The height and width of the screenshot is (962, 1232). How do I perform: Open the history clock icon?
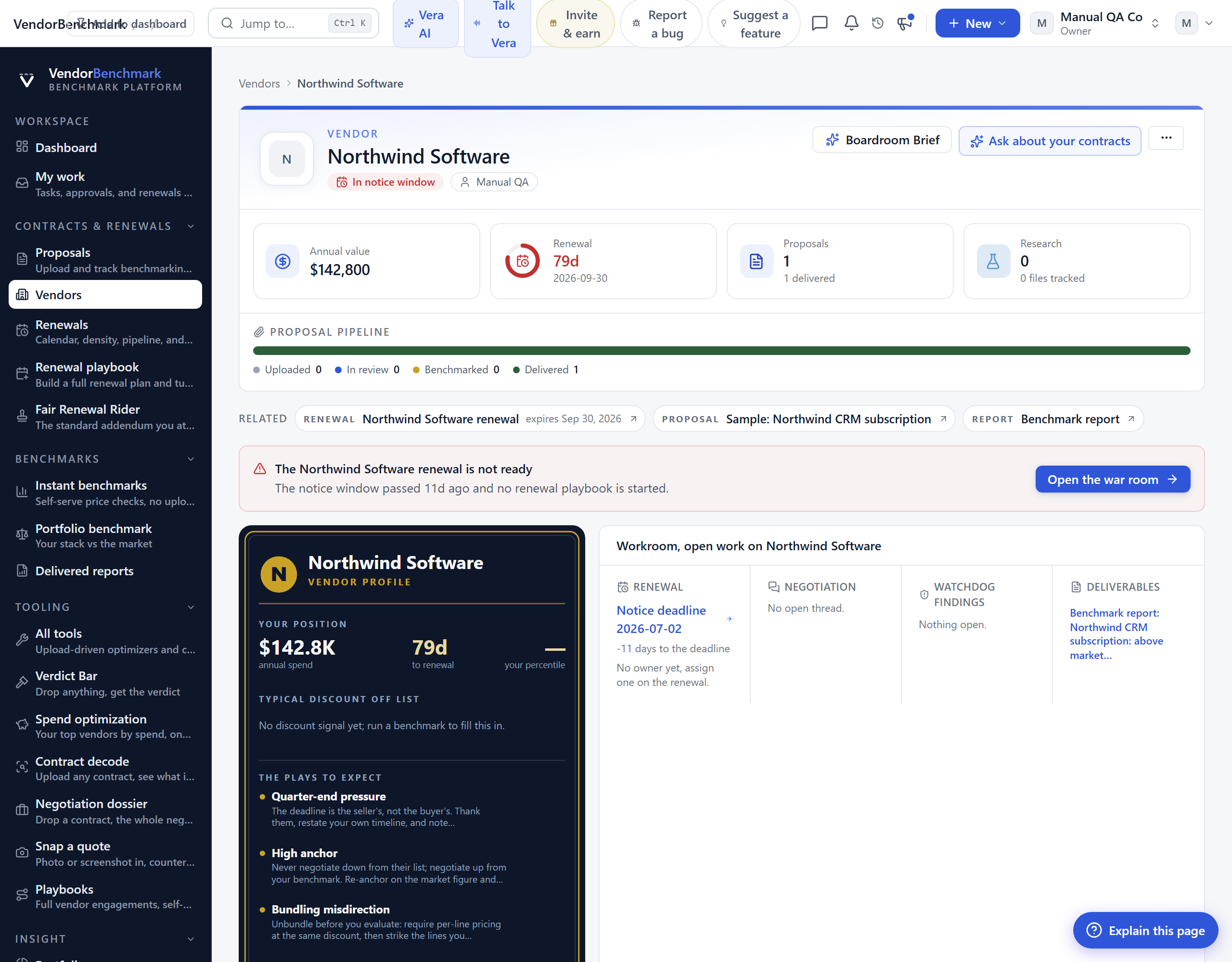tap(877, 23)
